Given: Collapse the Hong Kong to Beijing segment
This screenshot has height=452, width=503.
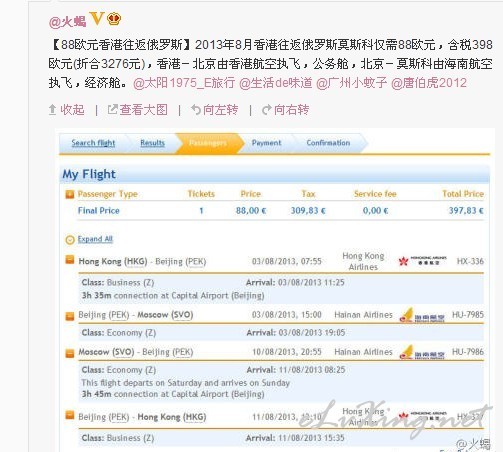Looking at the screenshot, I should tap(70, 259).
